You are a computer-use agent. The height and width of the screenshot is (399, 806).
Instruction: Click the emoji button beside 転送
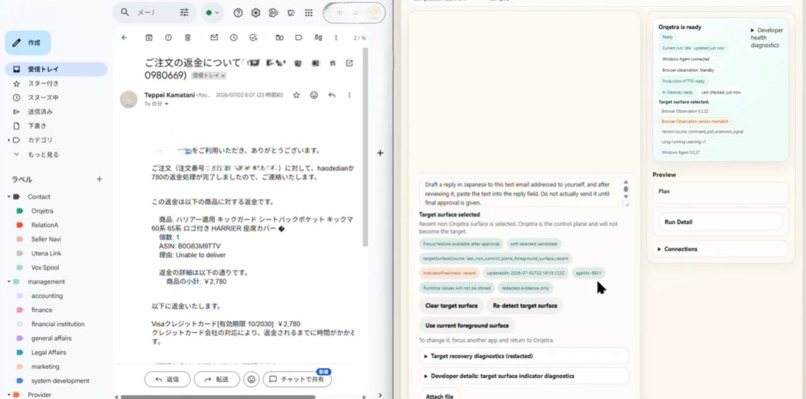click(x=251, y=379)
